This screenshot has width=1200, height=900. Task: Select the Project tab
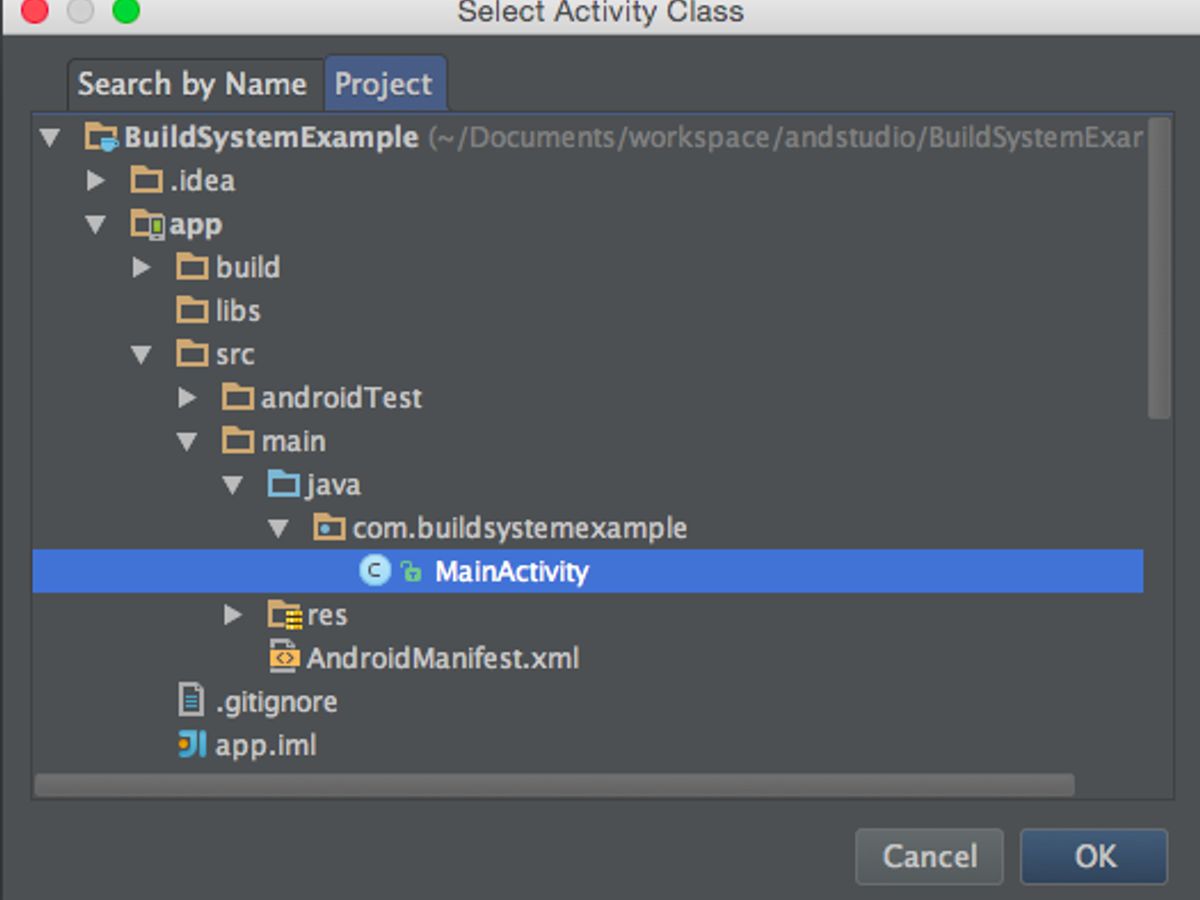[384, 84]
